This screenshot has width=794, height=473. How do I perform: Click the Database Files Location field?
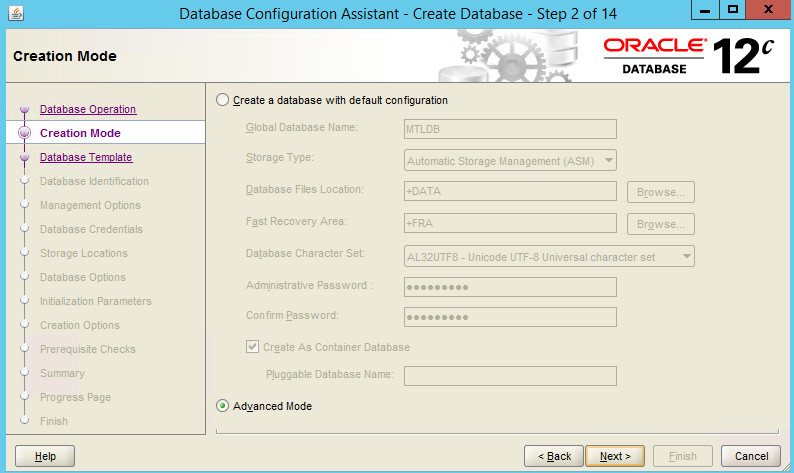[510, 191]
